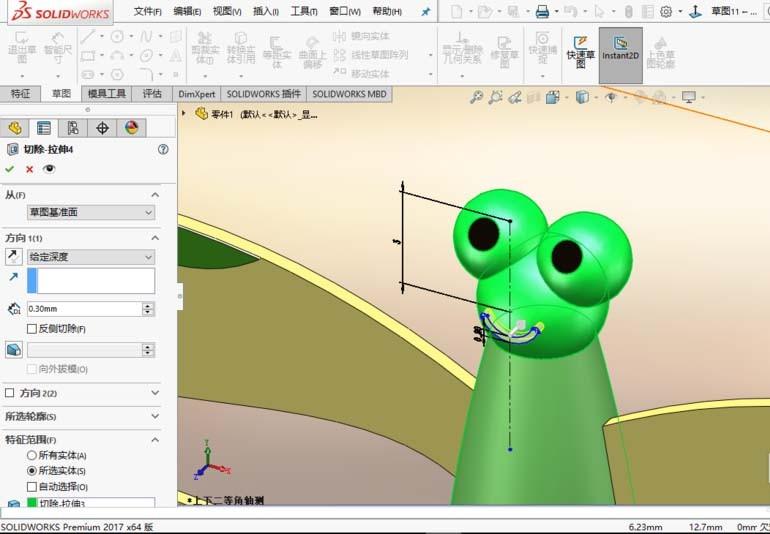Open the options gear dropdown arrow
The image size is (770, 534).
tap(680, 11)
